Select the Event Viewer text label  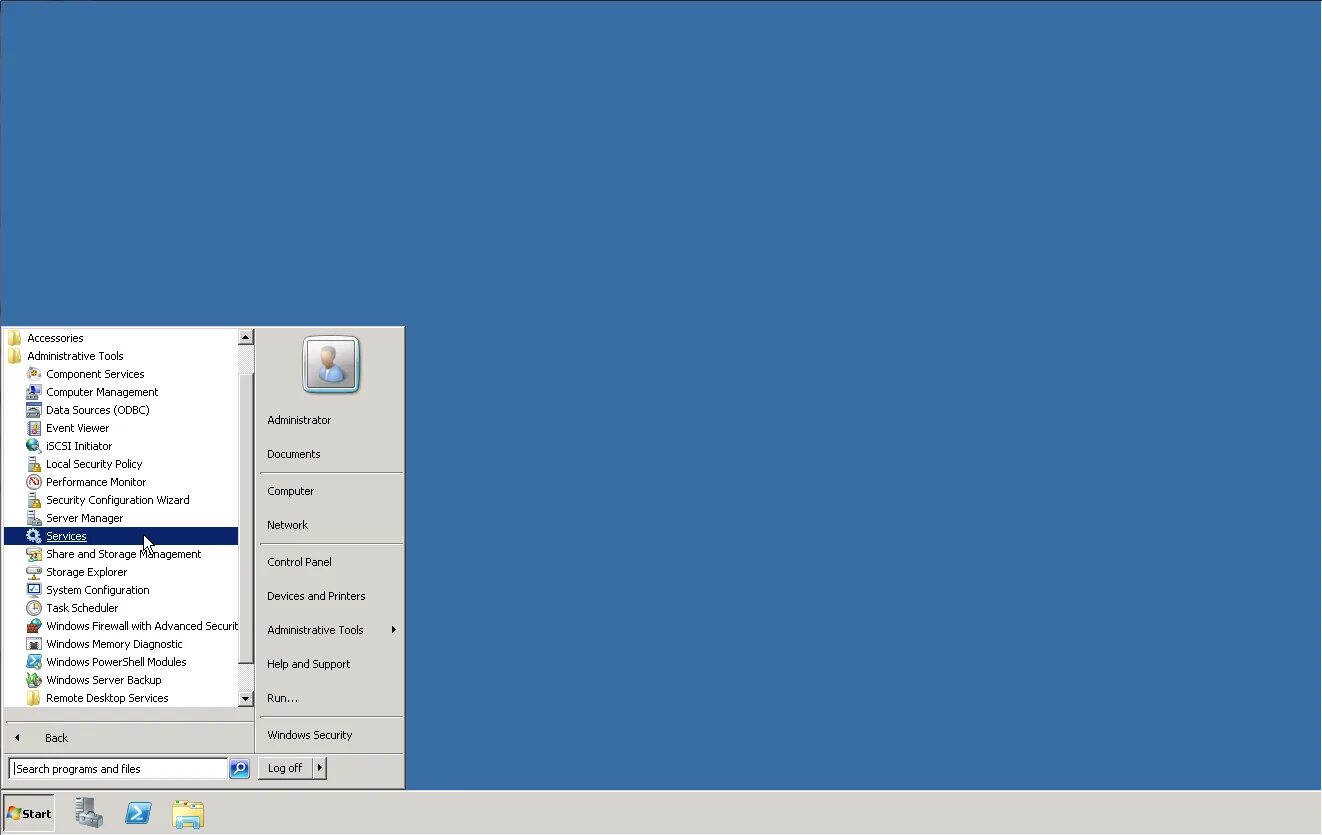(77, 428)
